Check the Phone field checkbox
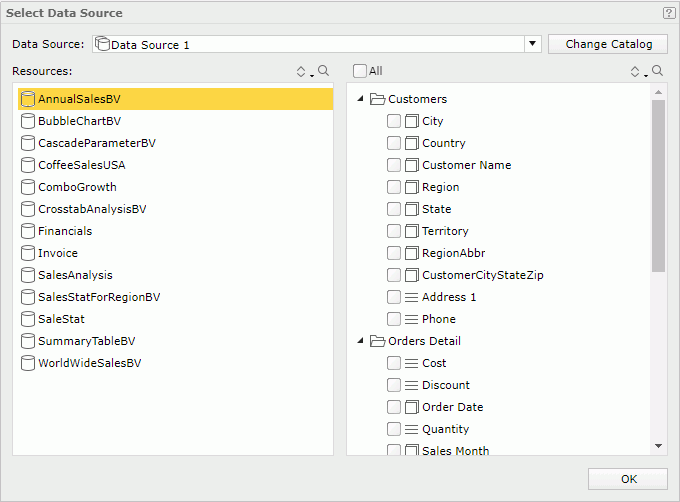680x502 pixels. point(394,319)
